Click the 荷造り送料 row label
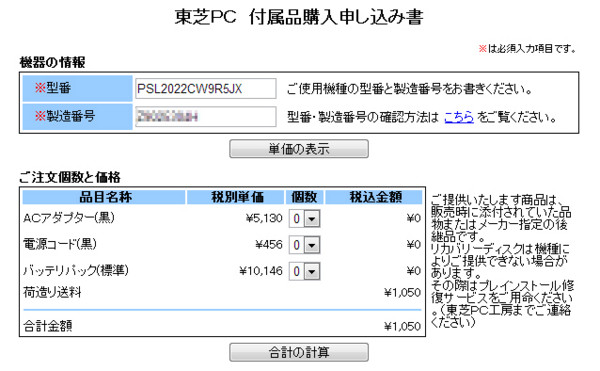Image resolution: width=600 pixels, height=371 pixels. click(52, 293)
